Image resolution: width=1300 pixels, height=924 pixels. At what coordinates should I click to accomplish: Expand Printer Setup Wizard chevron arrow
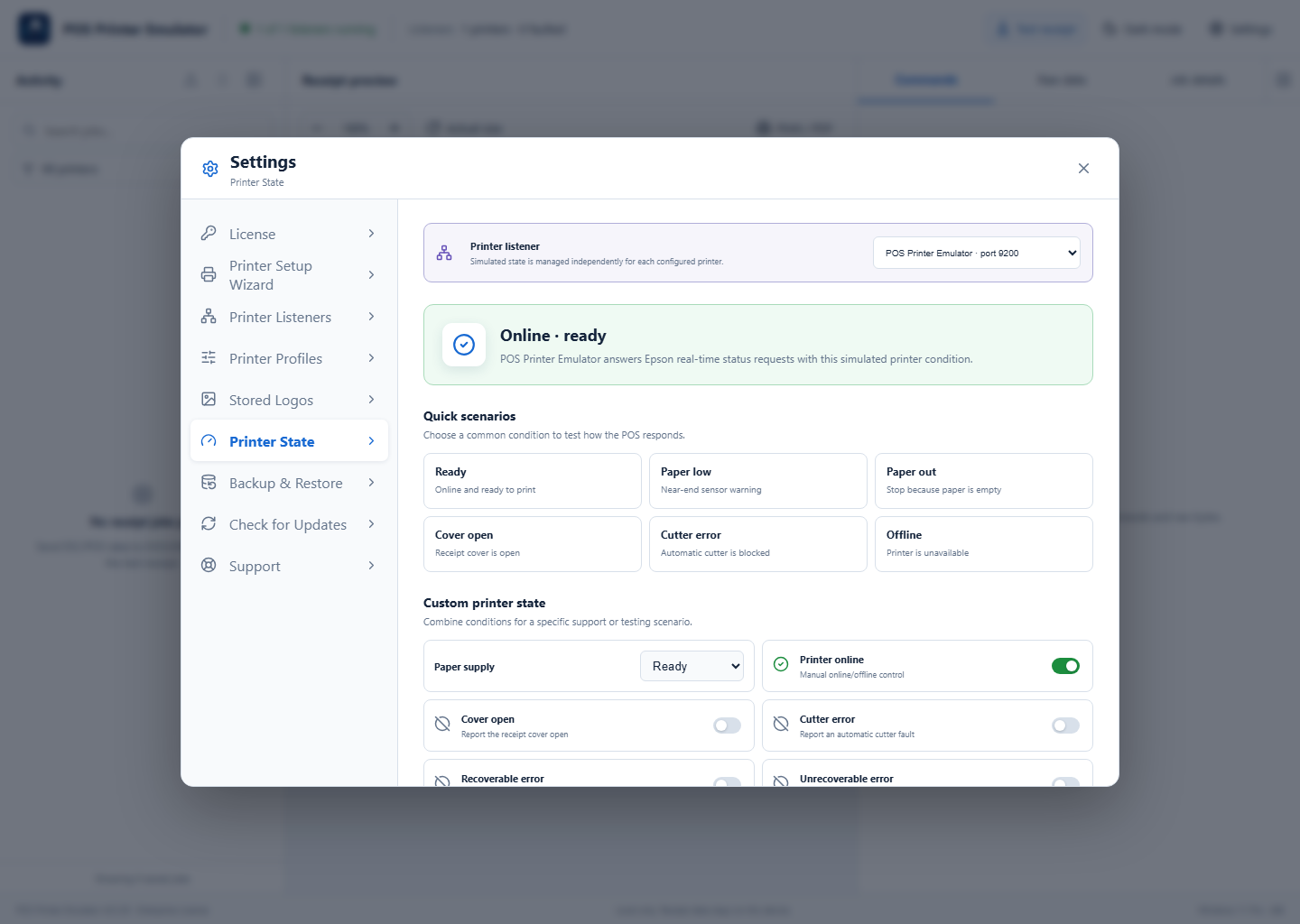pyautogui.click(x=371, y=274)
